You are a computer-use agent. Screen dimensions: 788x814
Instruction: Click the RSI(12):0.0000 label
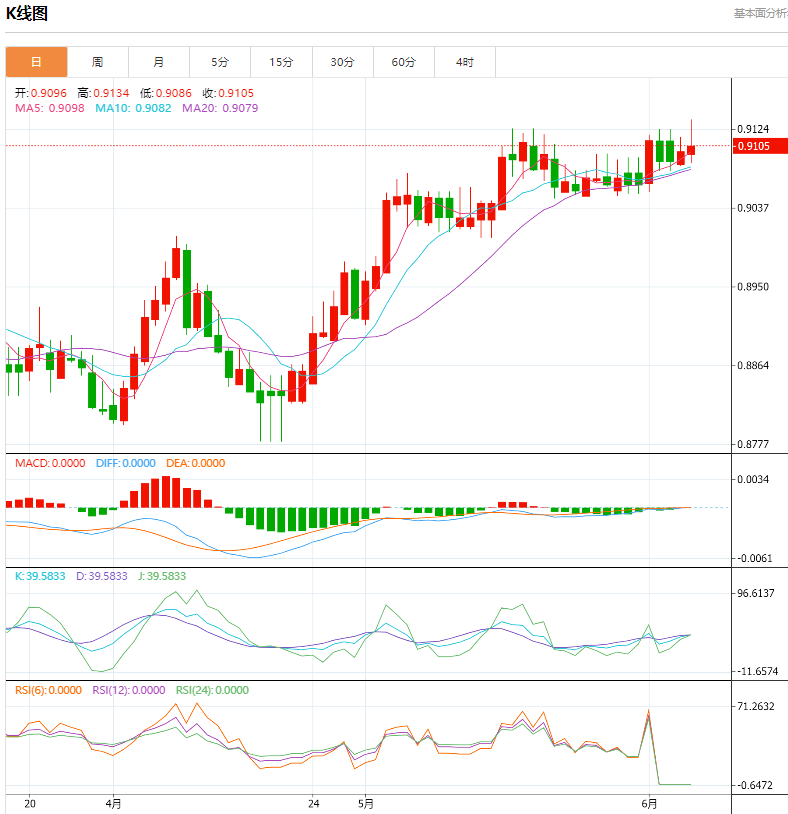click(x=129, y=690)
